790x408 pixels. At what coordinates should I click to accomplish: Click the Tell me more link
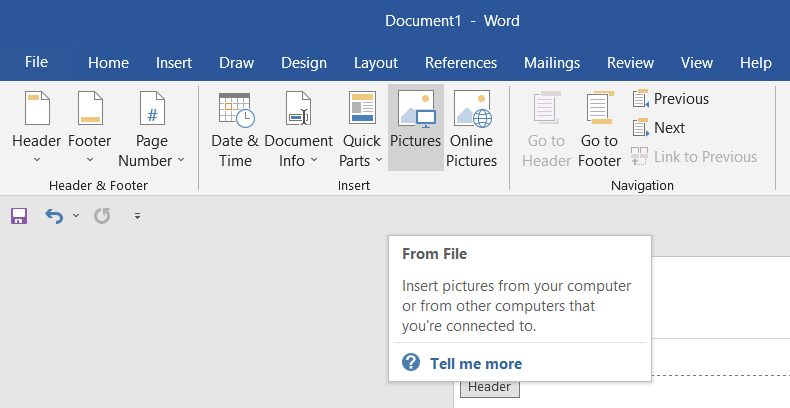tap(475, 363)
